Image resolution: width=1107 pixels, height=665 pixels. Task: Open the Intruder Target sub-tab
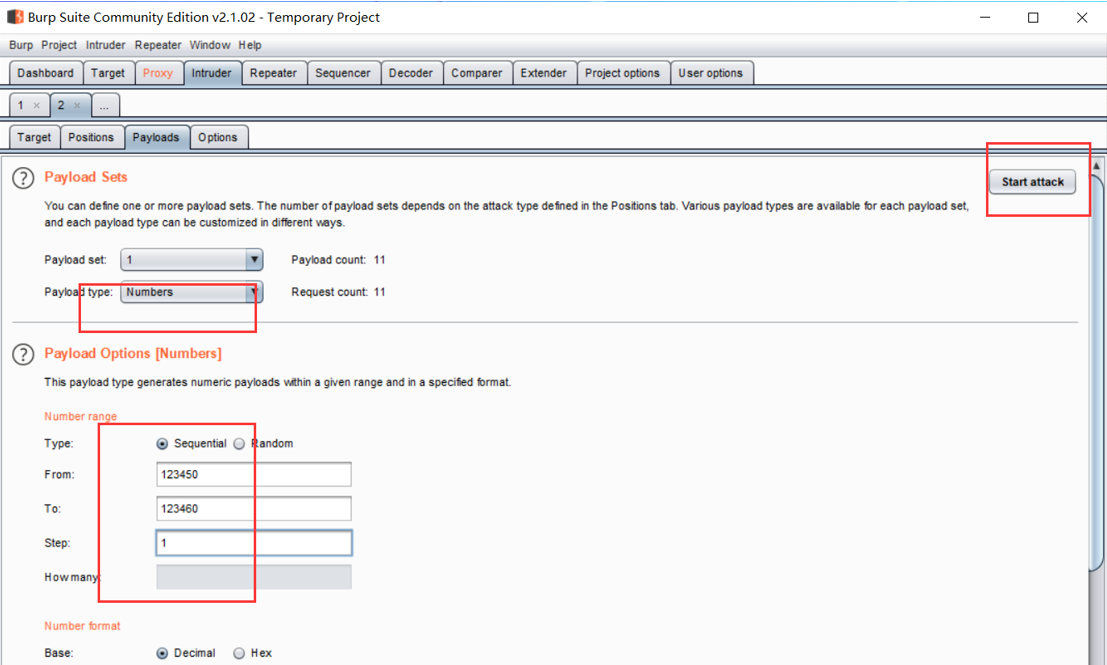[35, 137]
